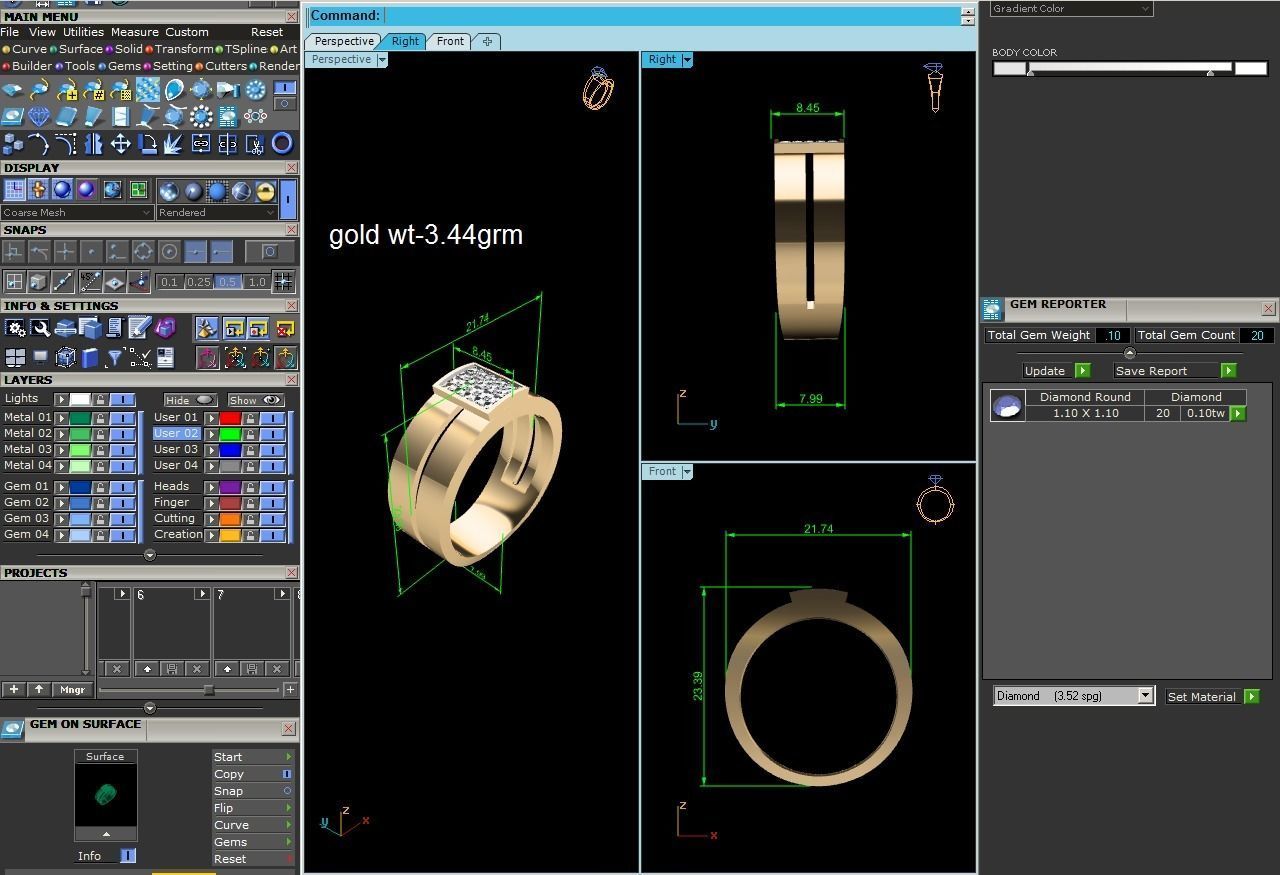Image resolution: width=1280 pixels, height=875 pixels.
Task: Open the Utilities menu
Action: (x=83, y=32)
